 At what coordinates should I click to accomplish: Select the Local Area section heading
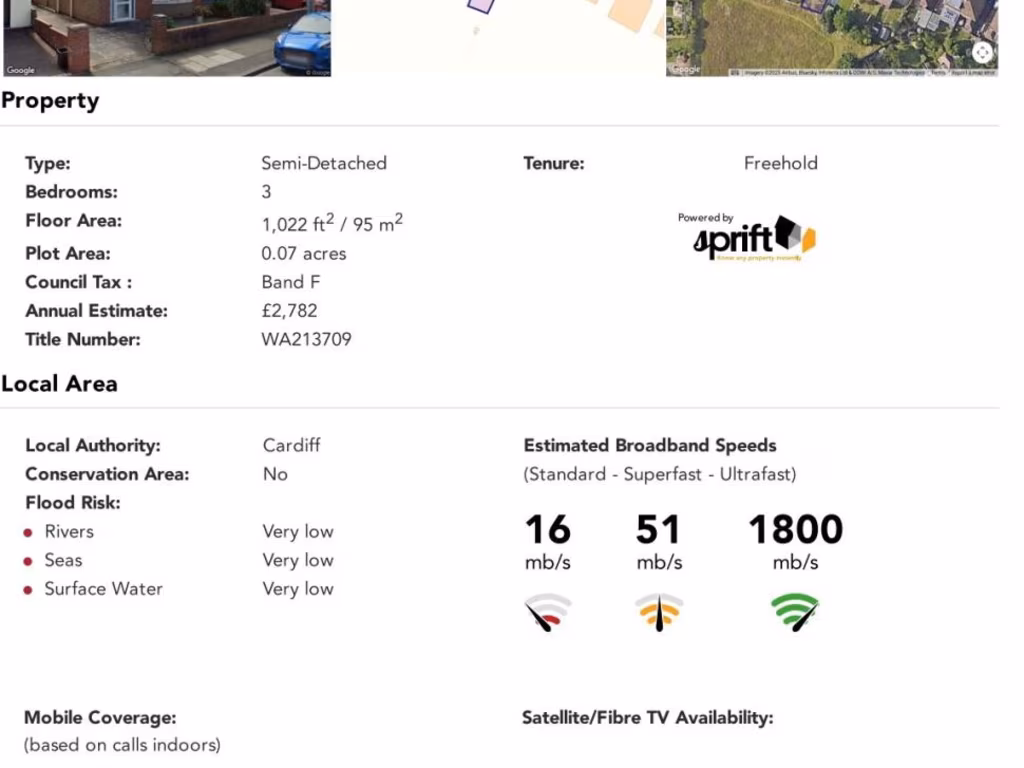click(x=59, y=384)
